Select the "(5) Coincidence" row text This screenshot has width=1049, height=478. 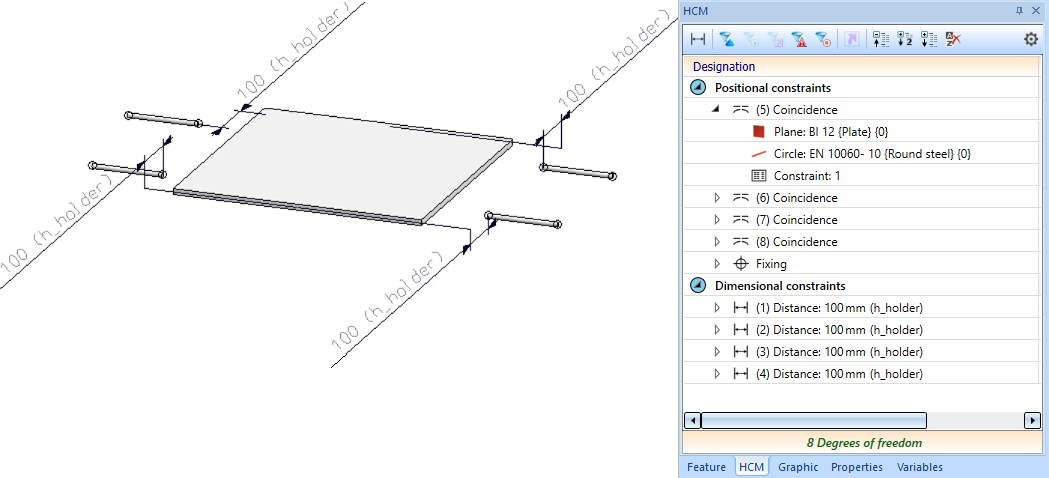[796, 109]
